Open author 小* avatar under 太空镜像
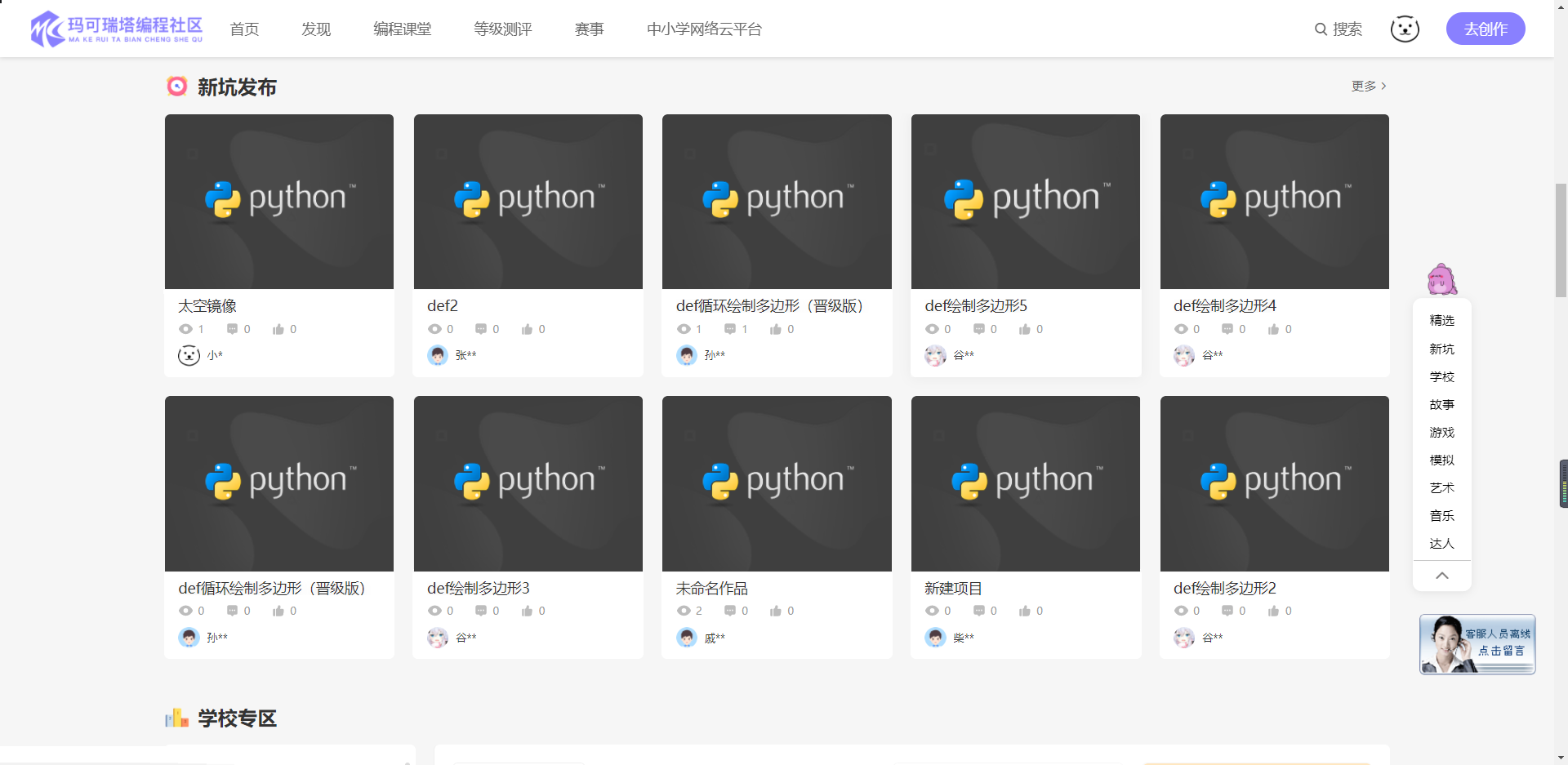Viewport: 1568px width, 765px height. click(189, 355)
